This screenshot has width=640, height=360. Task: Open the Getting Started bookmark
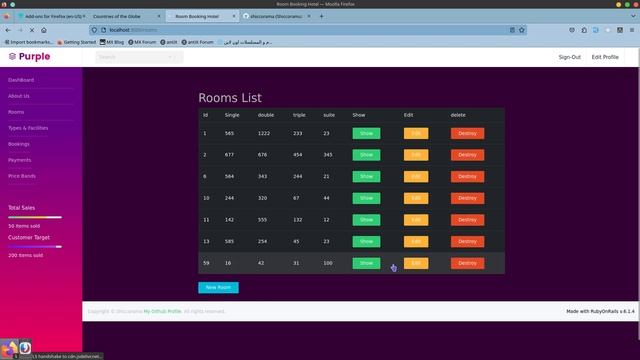(x=76, y=42)
